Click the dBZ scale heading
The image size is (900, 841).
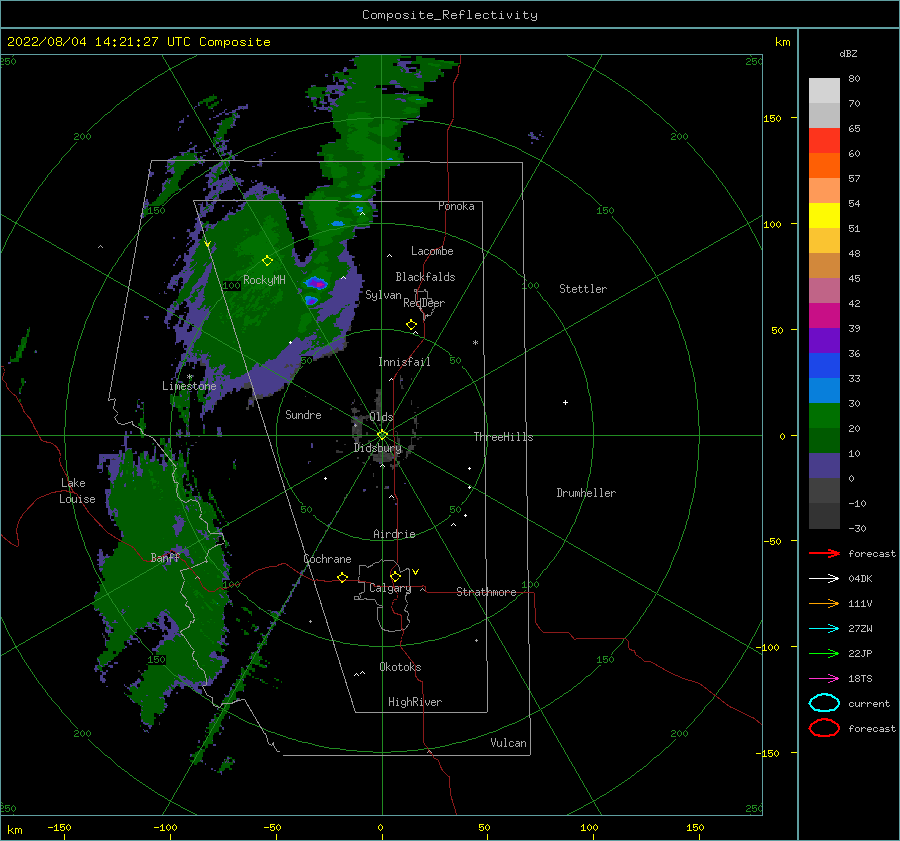point(848,53)
